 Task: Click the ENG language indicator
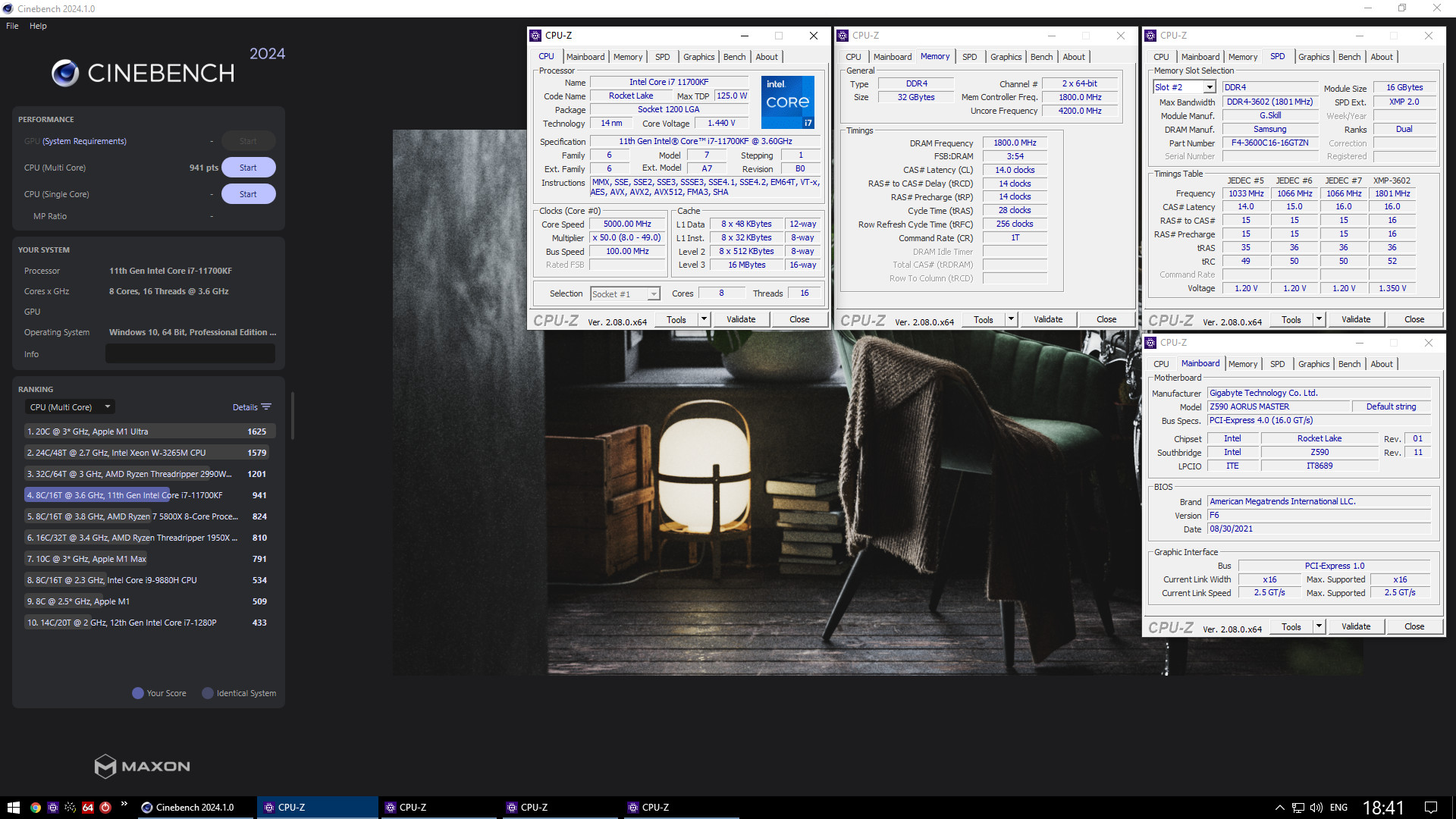pyautogui.click(x=1338, y=808)
